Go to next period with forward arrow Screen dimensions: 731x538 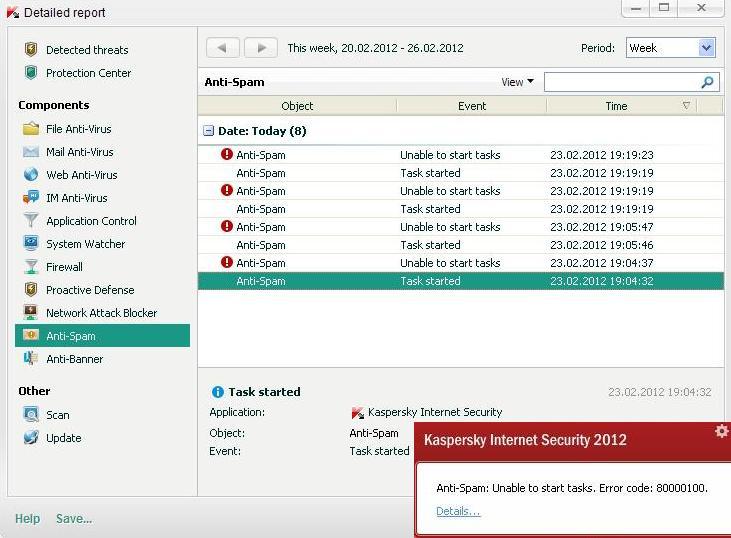pos(261,48)
